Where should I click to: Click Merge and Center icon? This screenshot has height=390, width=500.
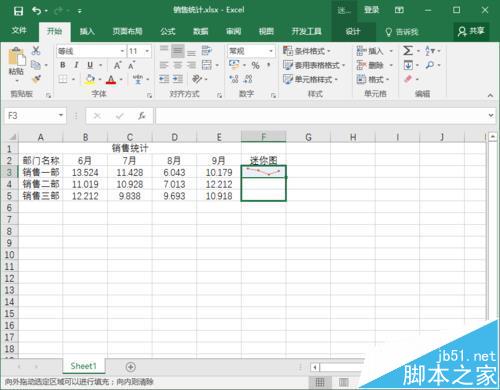coord(207,65)
